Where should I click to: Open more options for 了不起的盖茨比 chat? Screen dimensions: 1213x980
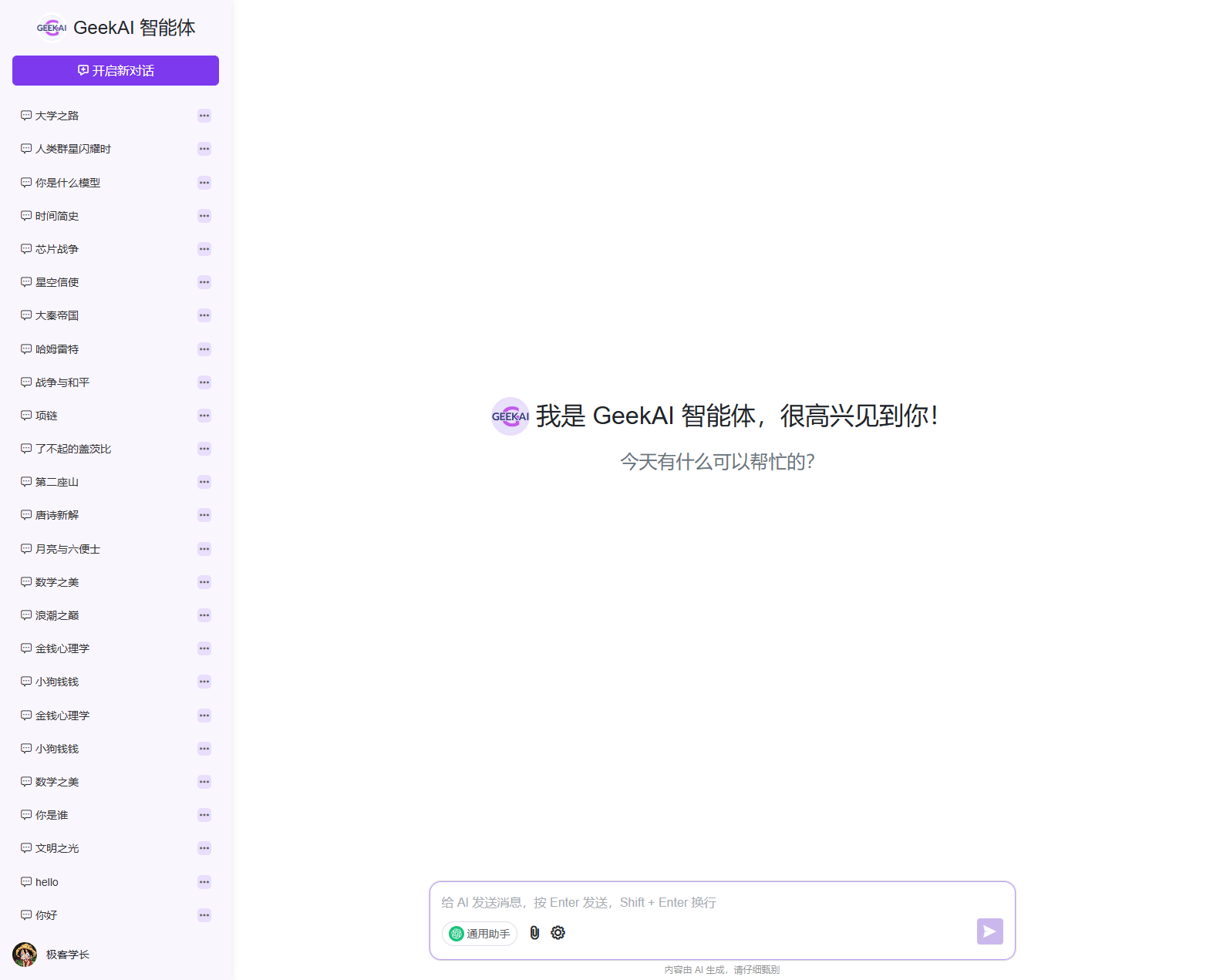pyautogui.click(x=204, y=449)
